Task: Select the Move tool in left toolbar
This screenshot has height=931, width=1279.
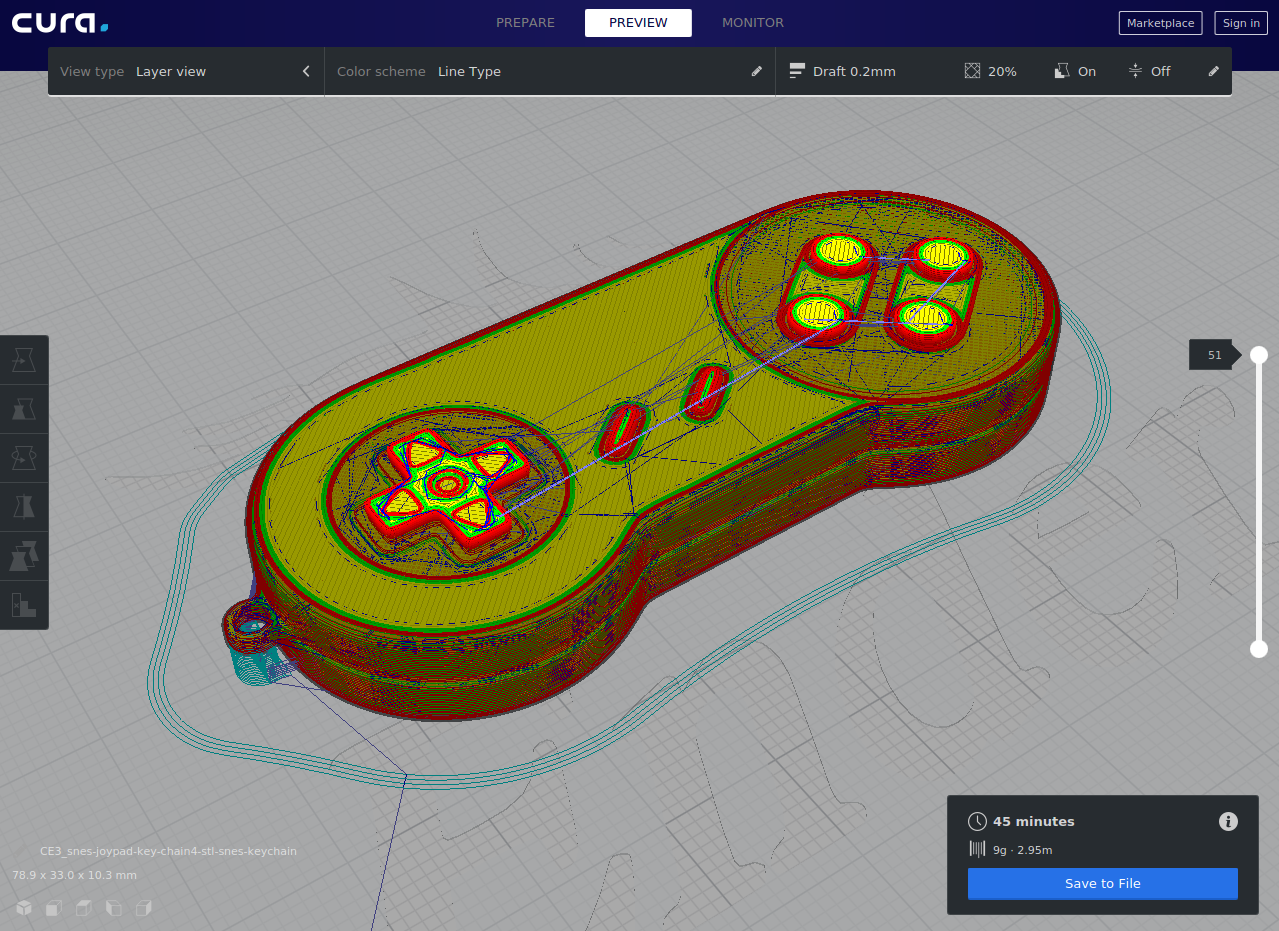Action: point(24,359)
